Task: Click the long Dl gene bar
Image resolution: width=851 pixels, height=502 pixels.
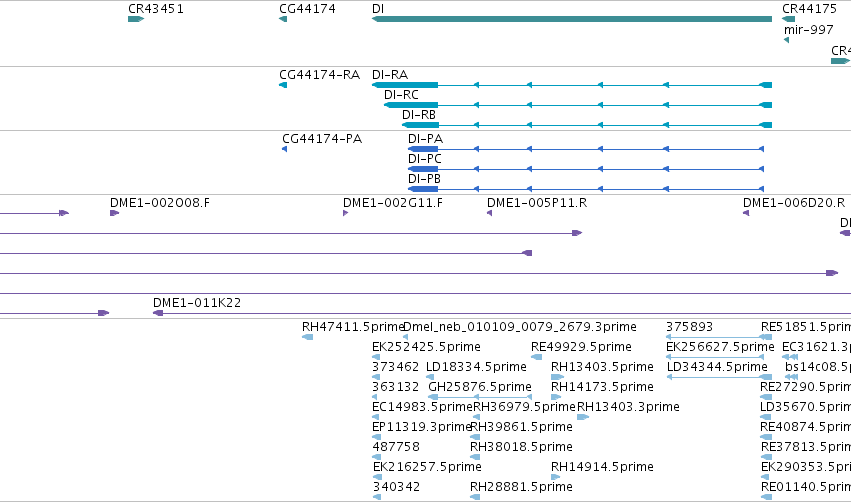Action: [572, 19]
